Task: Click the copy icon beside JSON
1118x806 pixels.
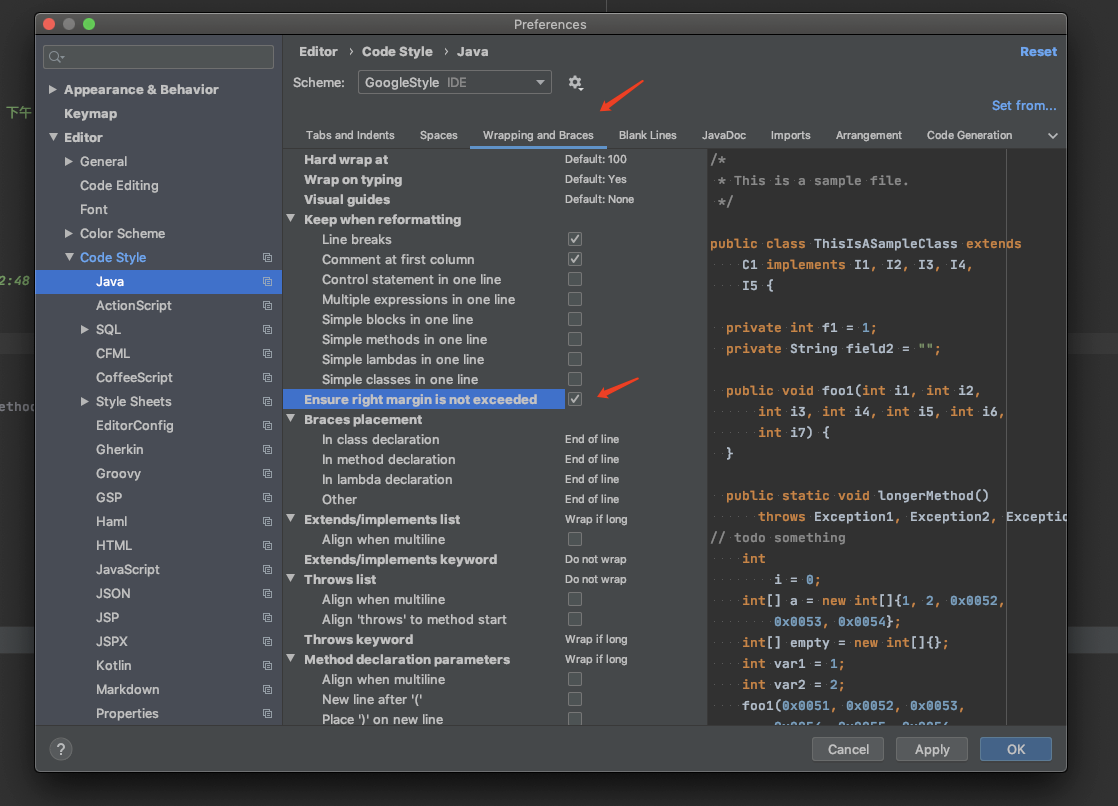Action: pyautogui.click(x=267, y=593)
